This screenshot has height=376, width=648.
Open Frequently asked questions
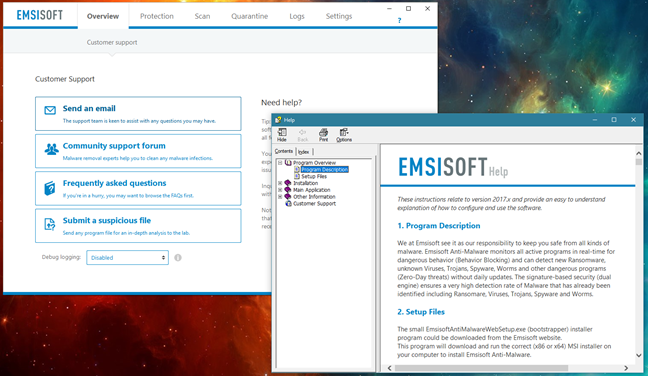[x=138, y=188]
